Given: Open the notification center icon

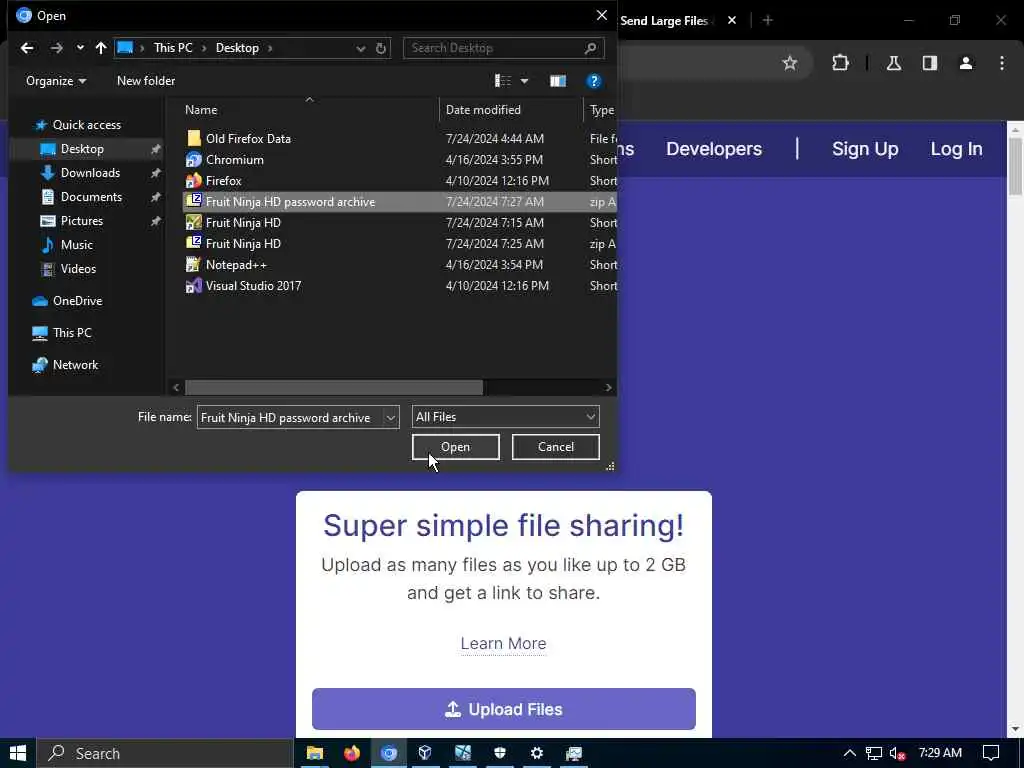Looking at the screenshot, I should click(x=991, y=754).
